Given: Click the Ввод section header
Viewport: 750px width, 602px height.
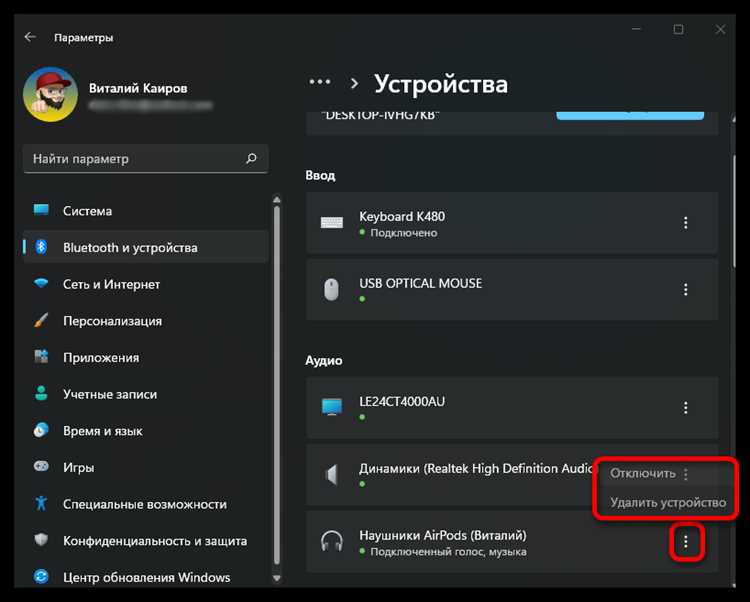Looking at the screenshot, I should 320,175.
